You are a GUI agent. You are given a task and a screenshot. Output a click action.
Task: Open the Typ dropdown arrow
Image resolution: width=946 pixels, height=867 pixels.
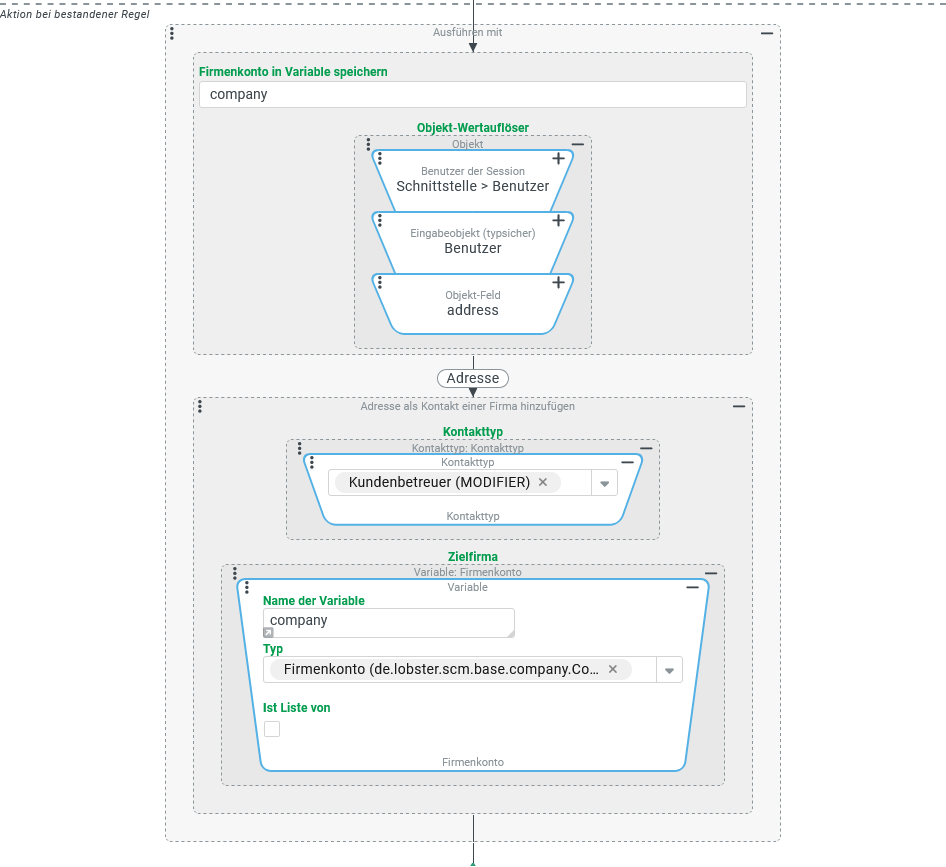coord(669,670)
